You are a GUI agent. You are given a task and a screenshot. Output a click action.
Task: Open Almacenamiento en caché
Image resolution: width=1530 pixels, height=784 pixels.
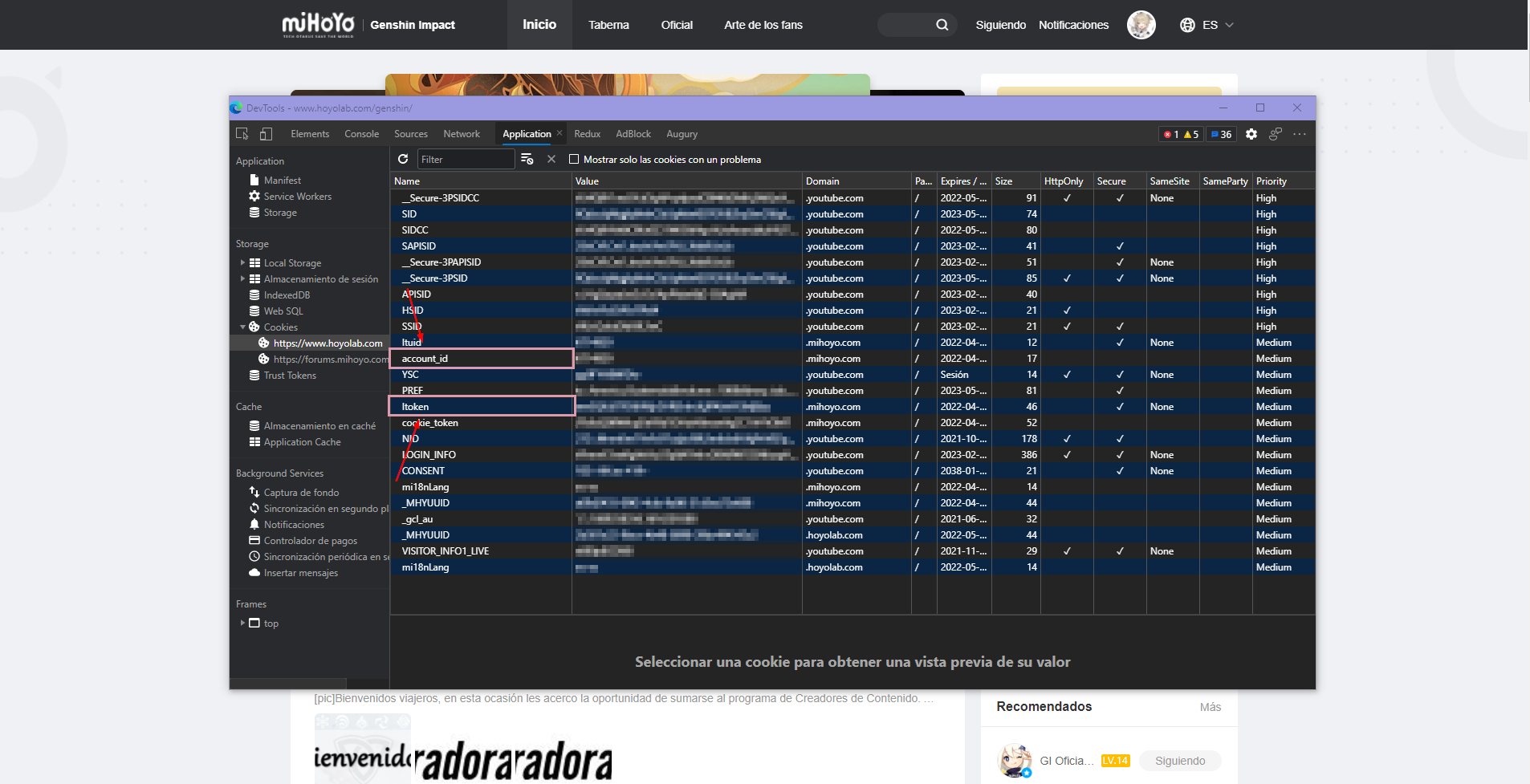[319, 426]
